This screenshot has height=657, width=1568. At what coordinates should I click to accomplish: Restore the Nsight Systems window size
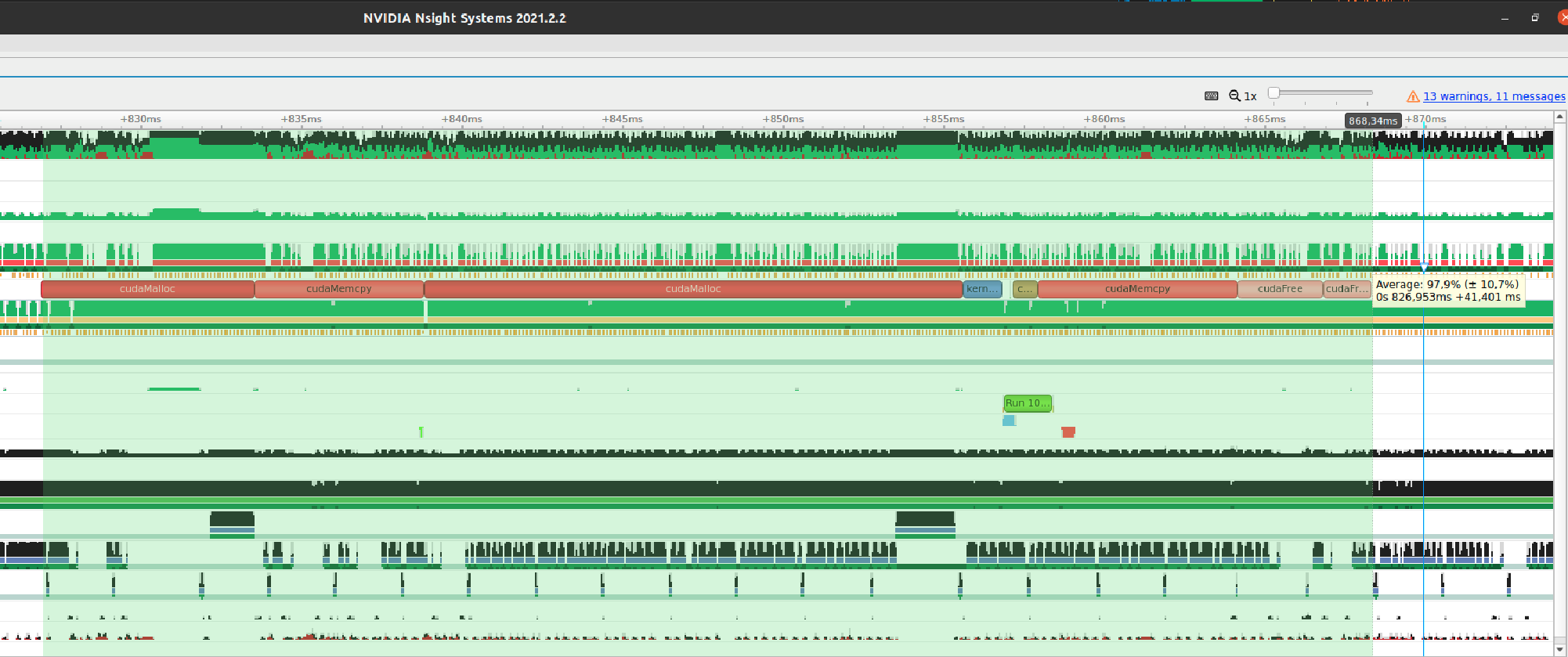click(x=1535, y=17)
